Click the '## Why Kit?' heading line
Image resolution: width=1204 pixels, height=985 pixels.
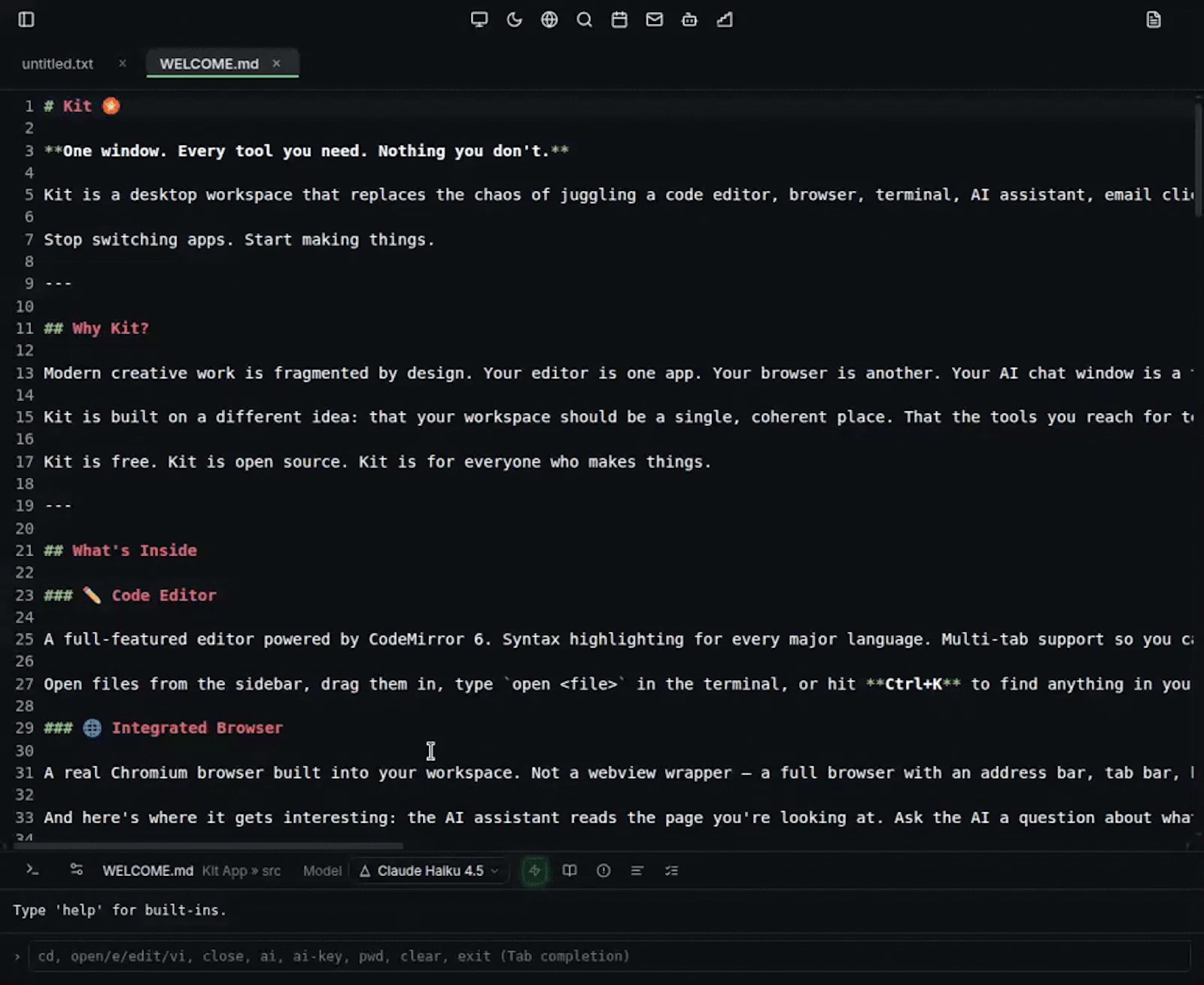(x=96, y=328)
